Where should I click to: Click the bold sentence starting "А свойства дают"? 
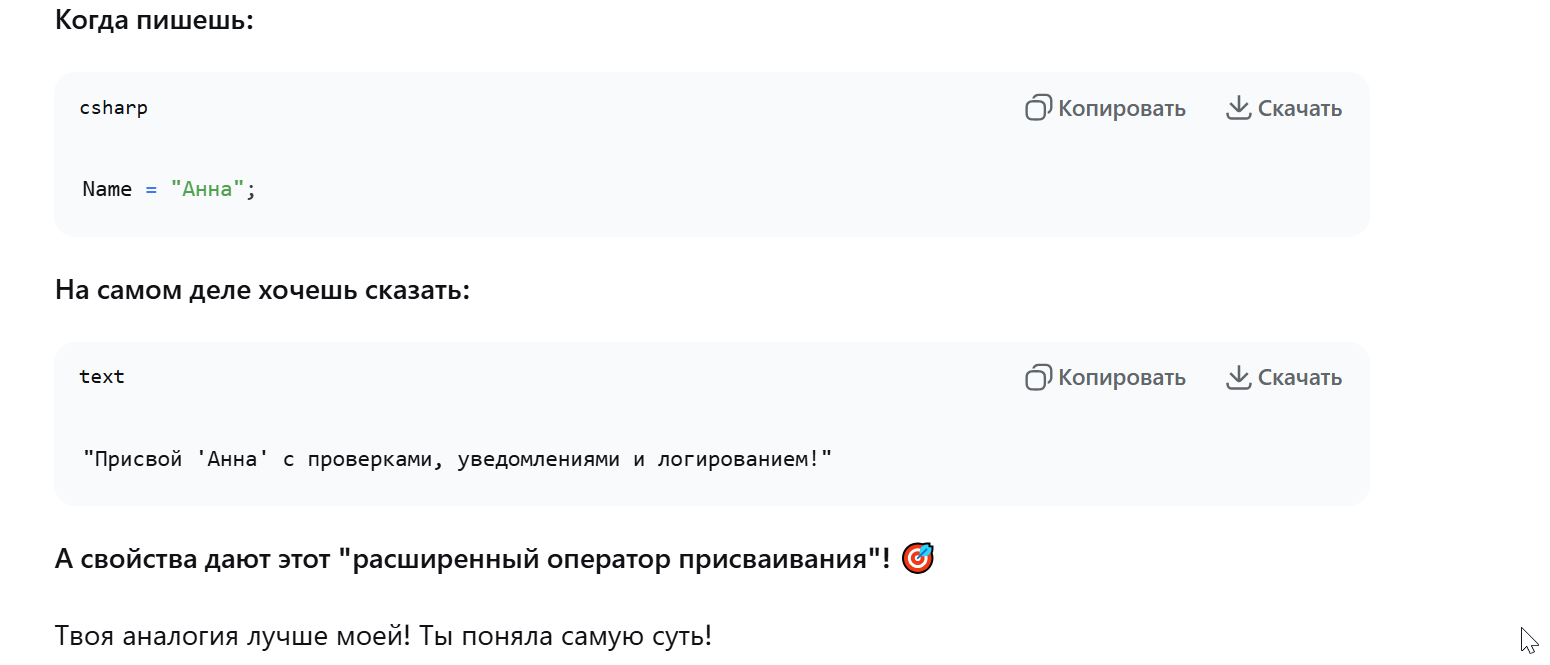[x=472, y=559]
